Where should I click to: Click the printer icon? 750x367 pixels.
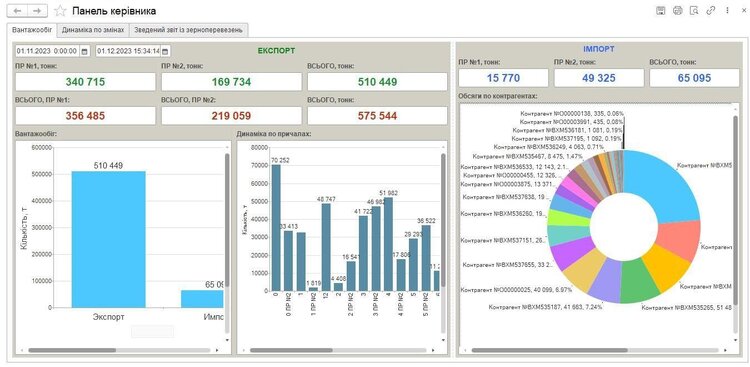point(677,11)
